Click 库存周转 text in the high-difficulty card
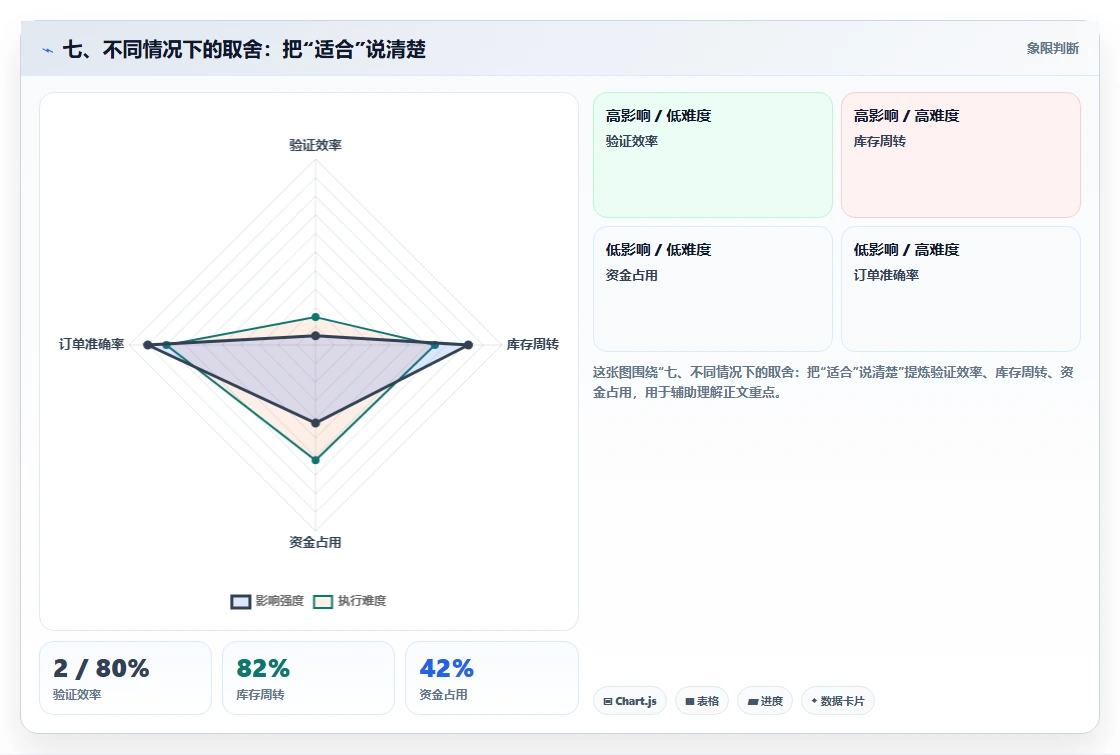Screen dimensions: 1120x755 (879, 141)
